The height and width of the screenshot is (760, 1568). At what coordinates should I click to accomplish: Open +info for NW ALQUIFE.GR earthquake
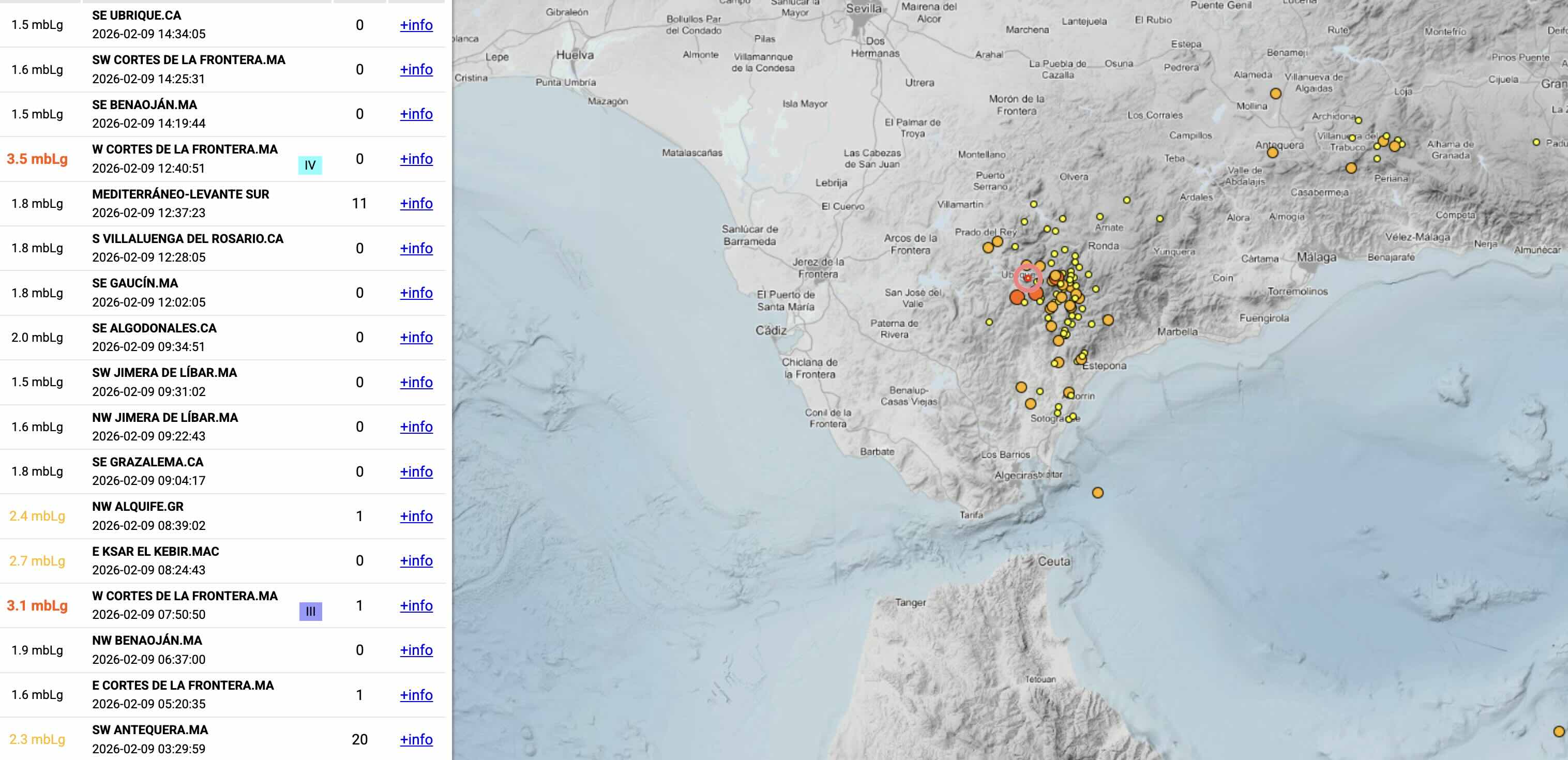(416, 516)
